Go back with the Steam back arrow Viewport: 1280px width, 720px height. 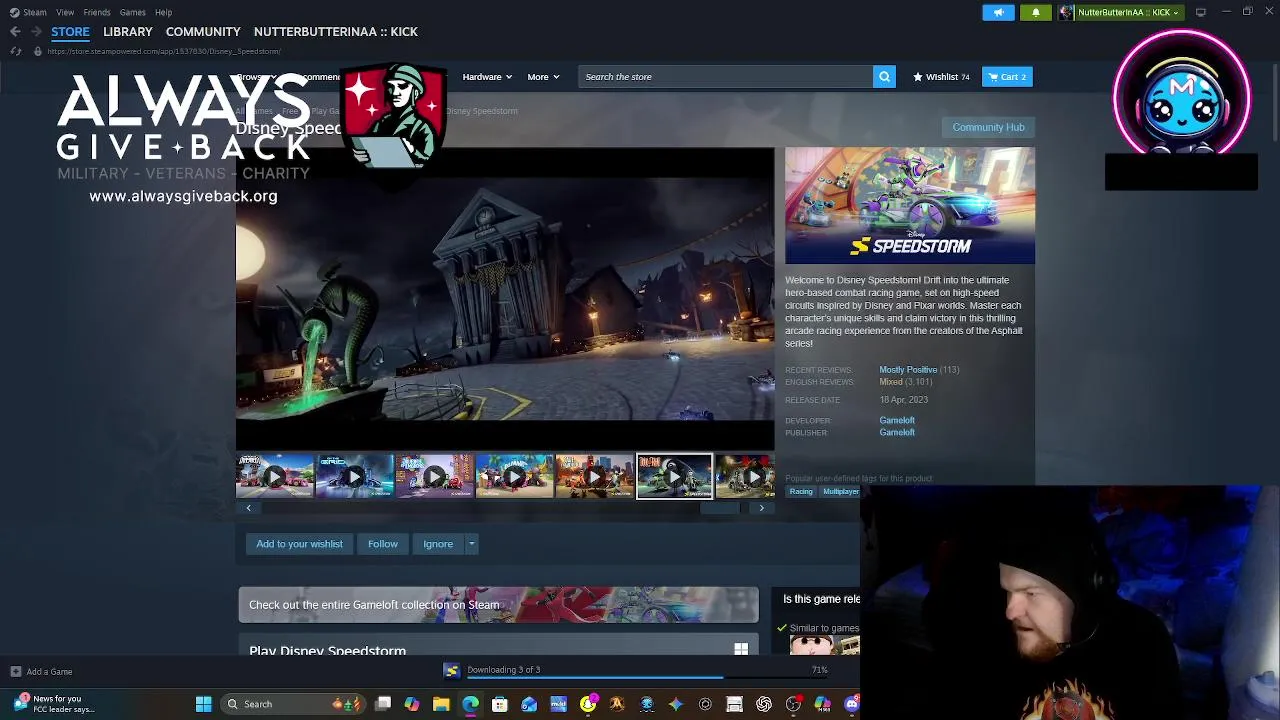point(15,32)
